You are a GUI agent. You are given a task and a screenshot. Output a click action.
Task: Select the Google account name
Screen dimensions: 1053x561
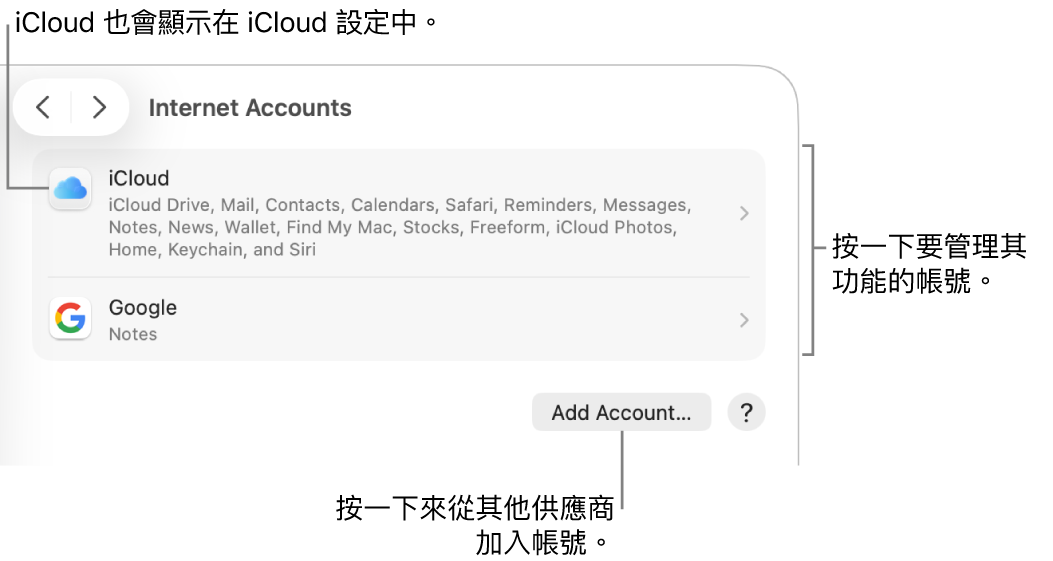143,308
